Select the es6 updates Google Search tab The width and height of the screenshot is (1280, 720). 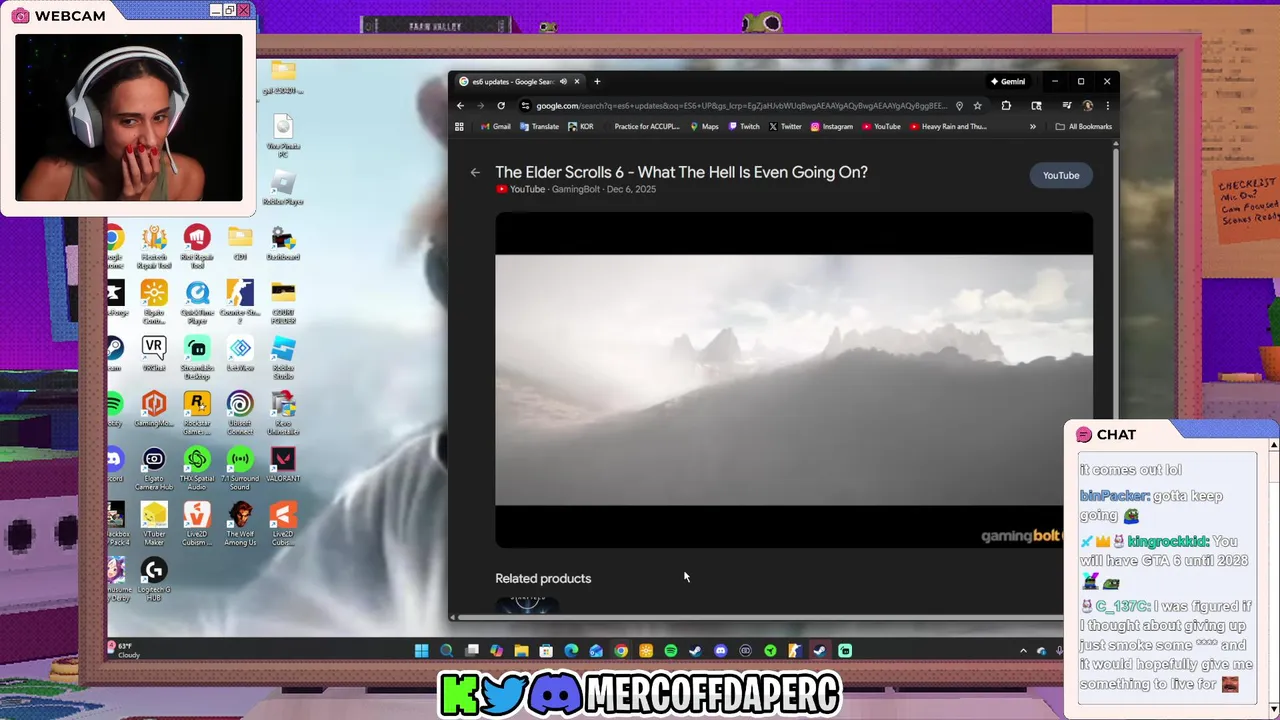(520, 82)
